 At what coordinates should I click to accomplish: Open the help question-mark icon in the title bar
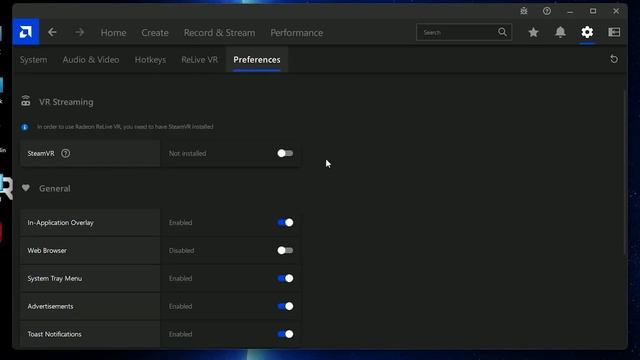pyautogui.click(x=547, y=11)
